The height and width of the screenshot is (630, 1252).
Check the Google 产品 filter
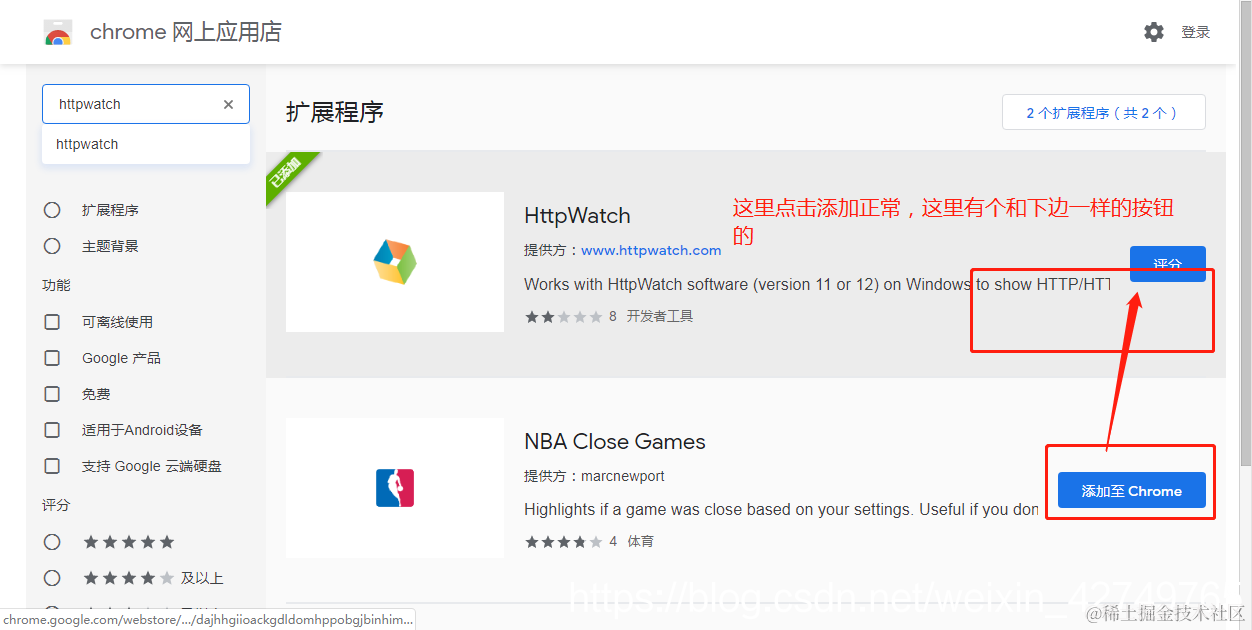point(52,358)
